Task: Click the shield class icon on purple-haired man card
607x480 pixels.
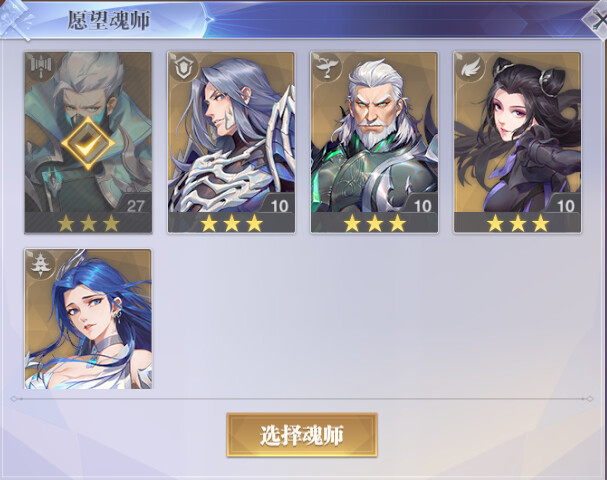Action: [x=184, y=67]
